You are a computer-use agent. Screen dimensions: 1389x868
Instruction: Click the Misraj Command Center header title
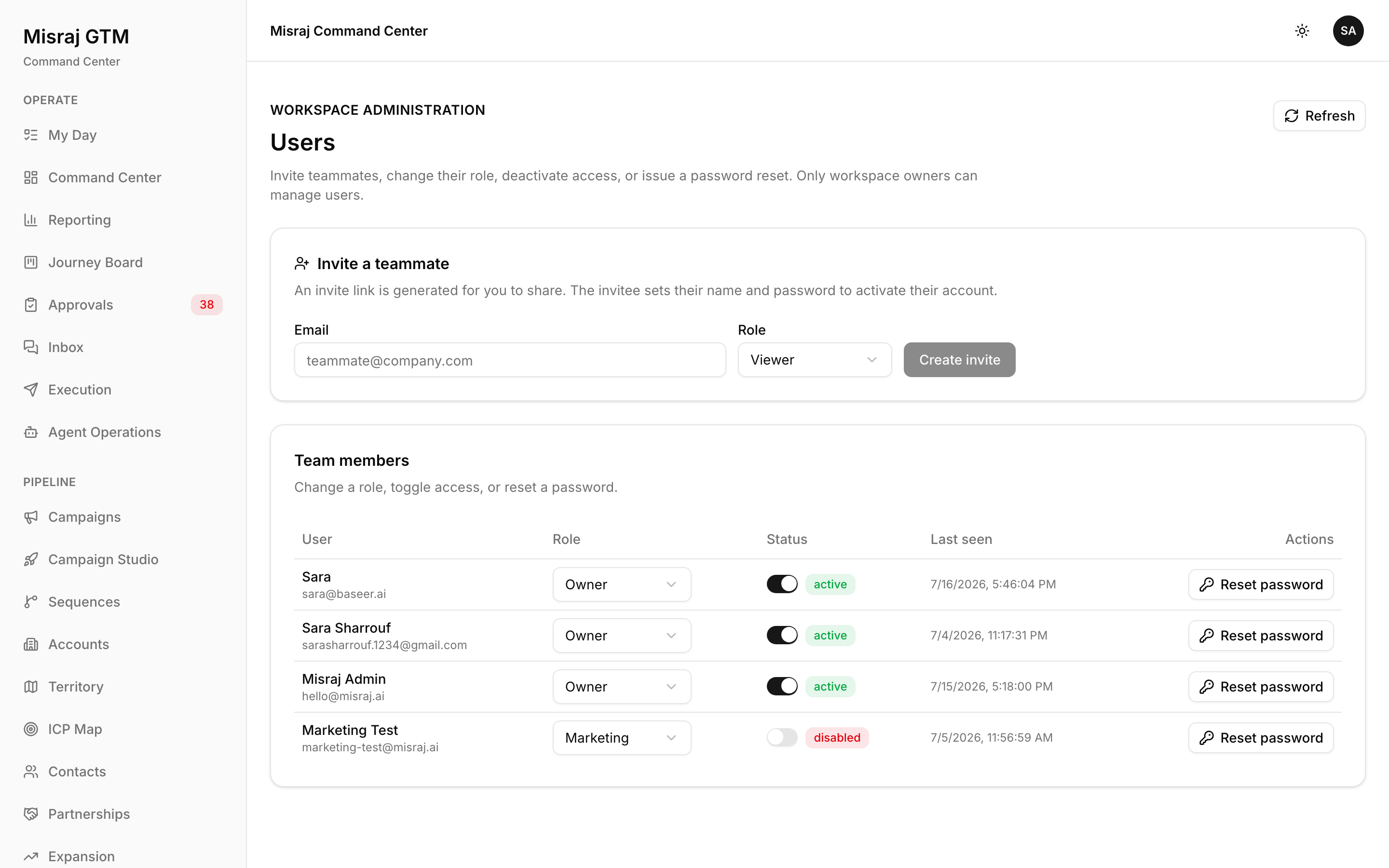(348, 31)
